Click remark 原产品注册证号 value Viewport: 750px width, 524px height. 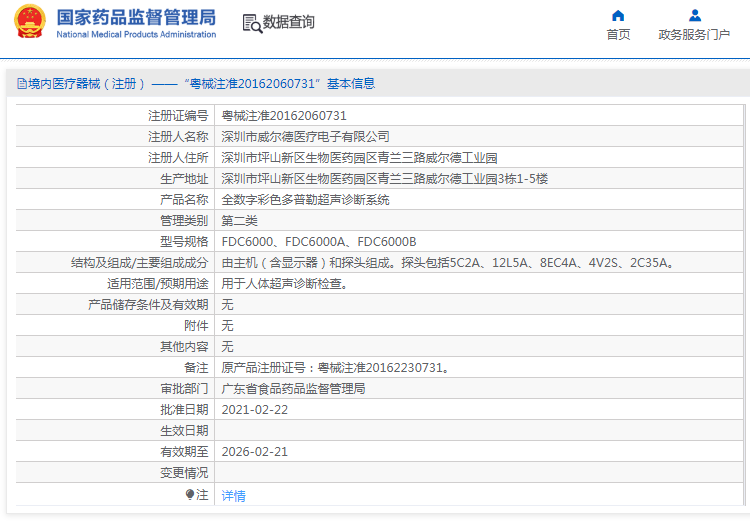tap(335, 368)
